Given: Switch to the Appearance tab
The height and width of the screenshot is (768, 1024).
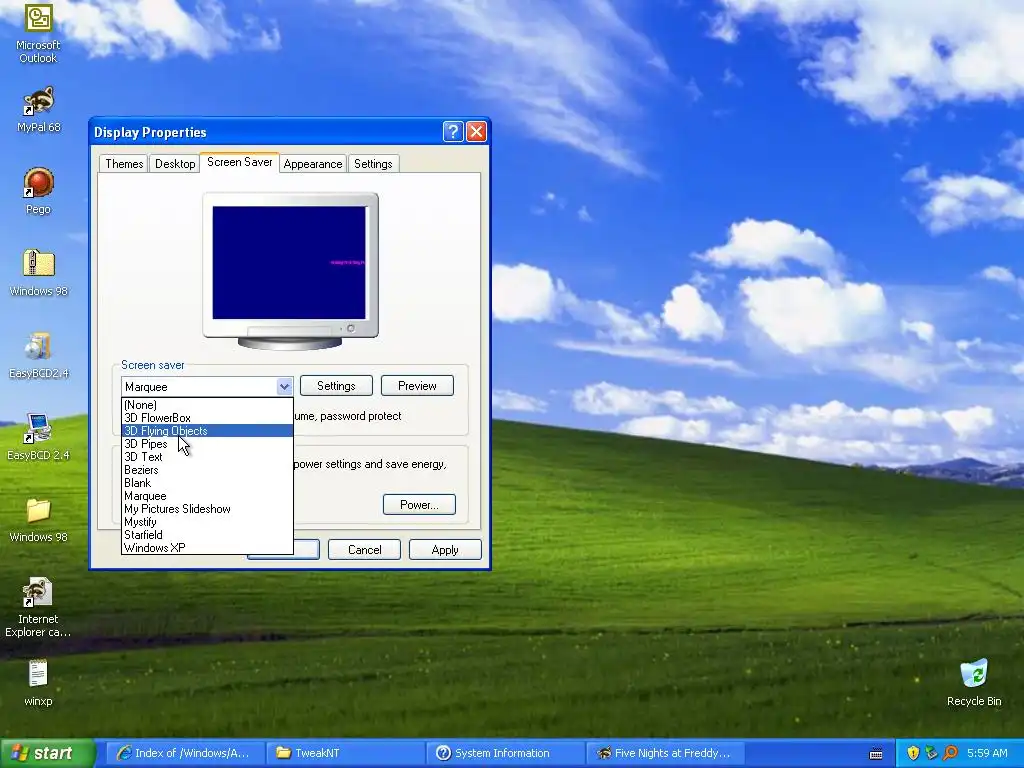Looking at the screenshot, I should [x=313, y=164].
